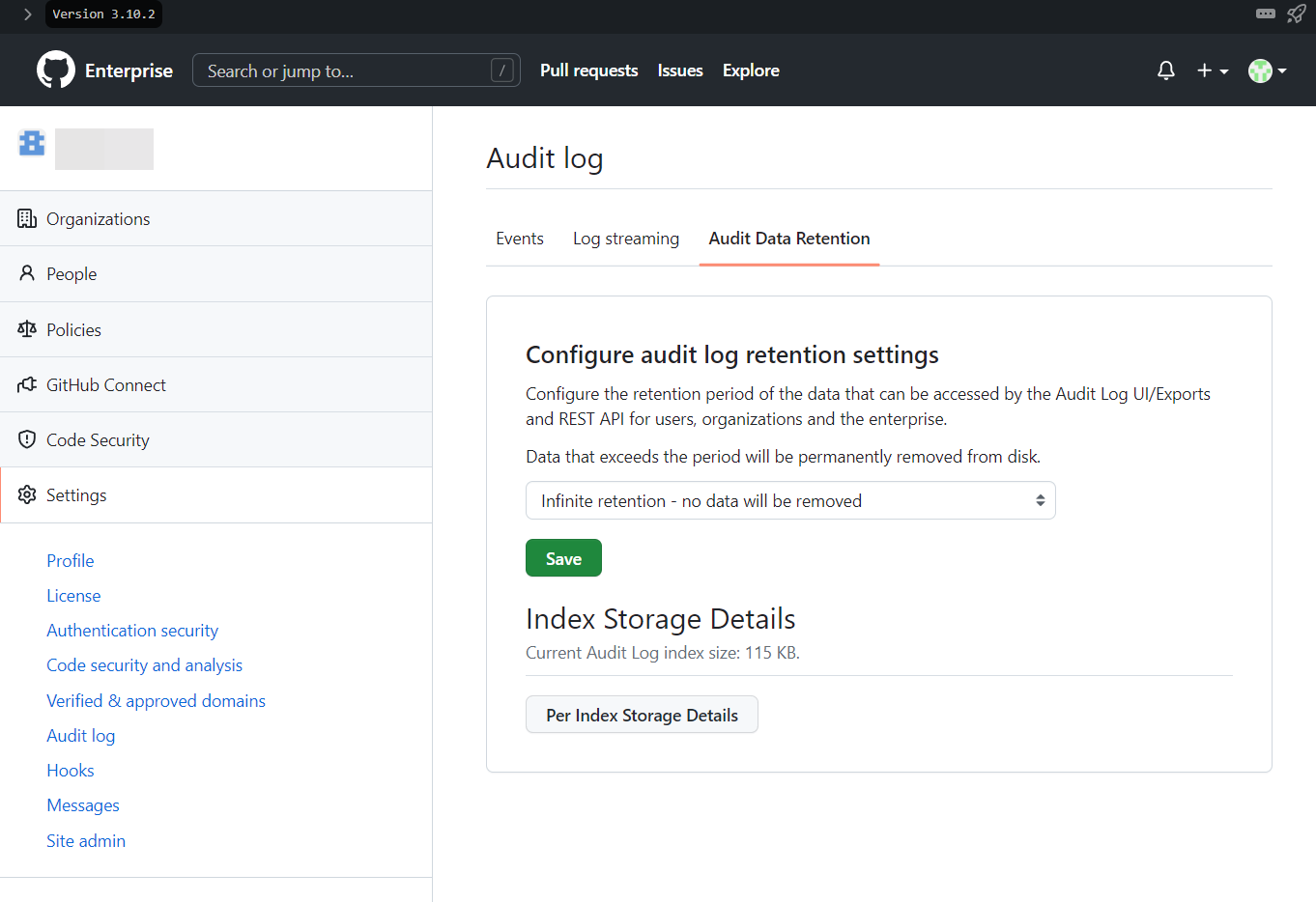Open Policies in the sidebar
Image resolution: width=1316 pixels, height=902 pixels.
215,329
